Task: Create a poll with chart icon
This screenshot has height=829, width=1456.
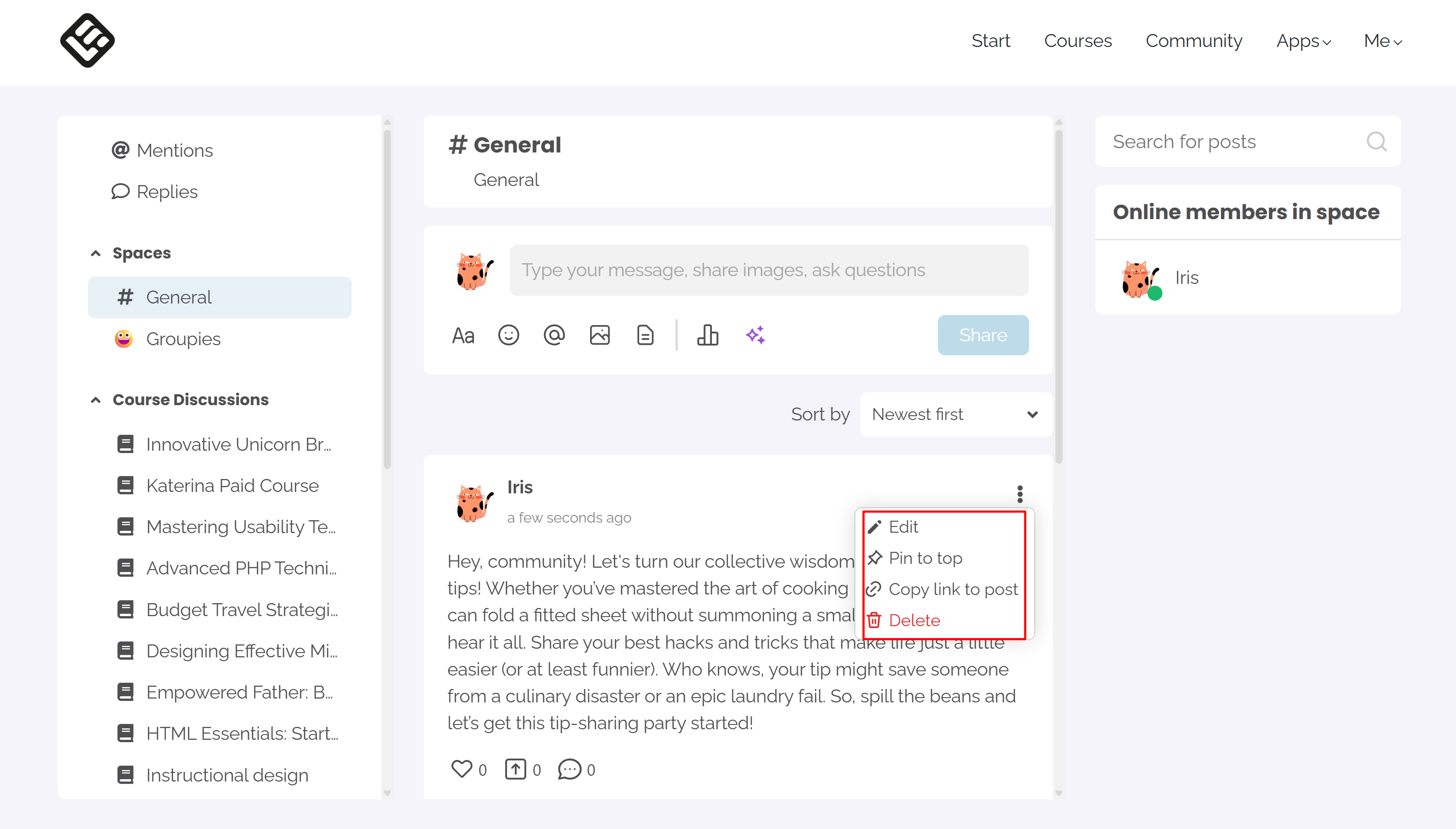Action: click(x=708, y=335)
